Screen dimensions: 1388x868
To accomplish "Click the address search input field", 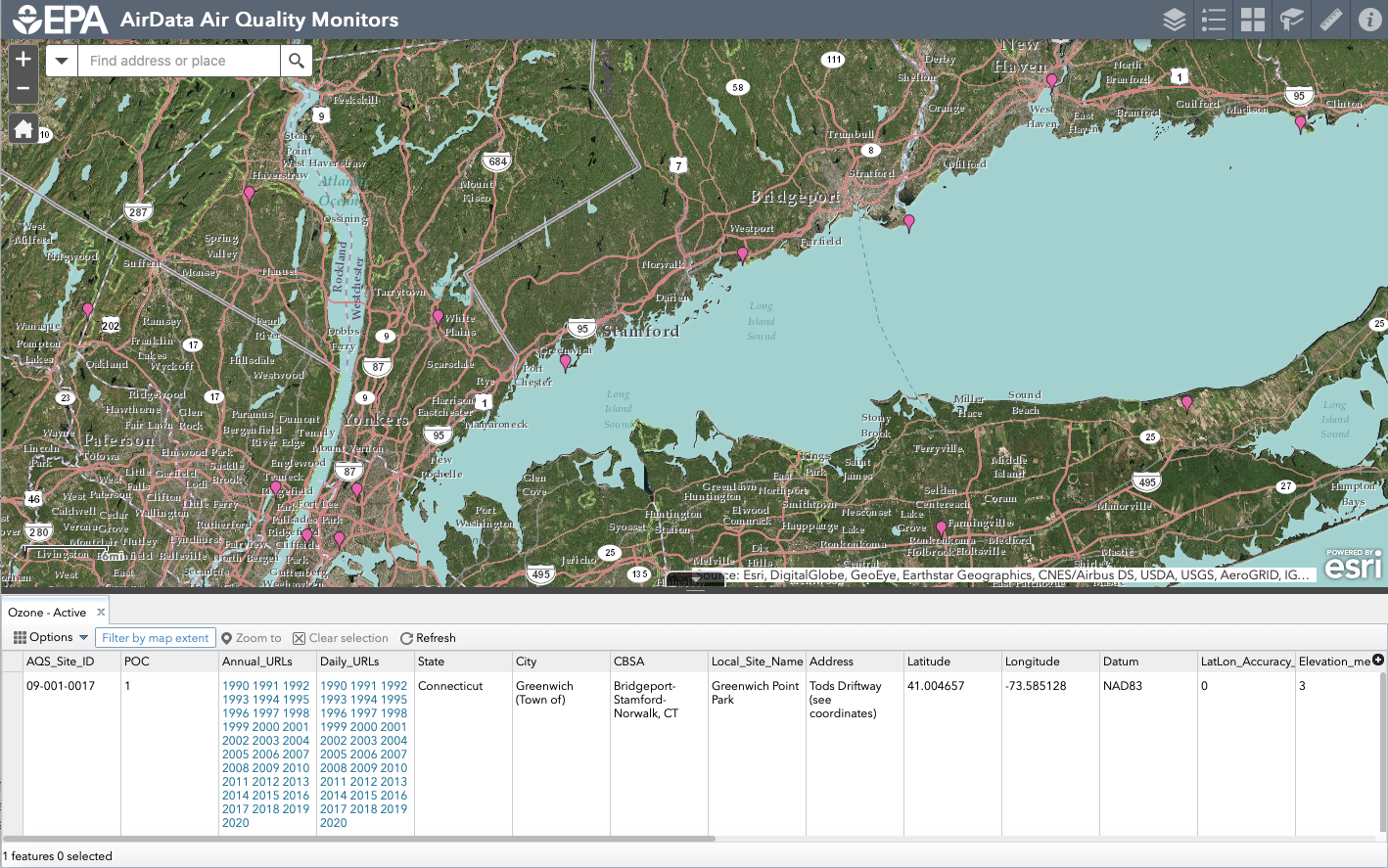I will [176, 61].
